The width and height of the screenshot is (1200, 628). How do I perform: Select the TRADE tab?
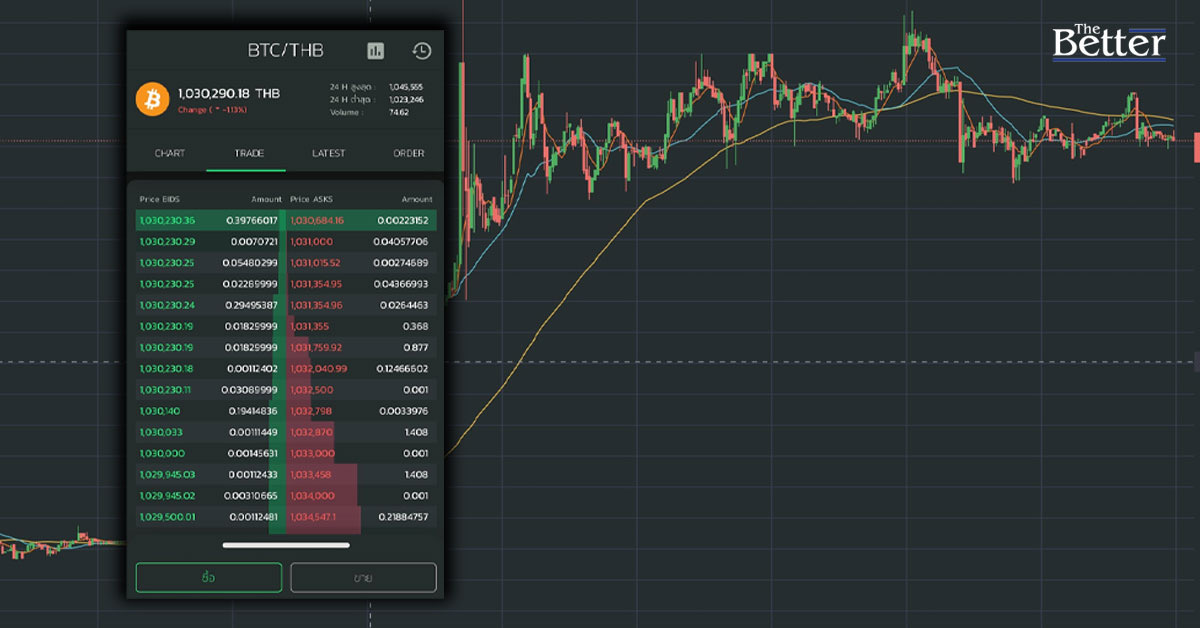coord(249,153)
